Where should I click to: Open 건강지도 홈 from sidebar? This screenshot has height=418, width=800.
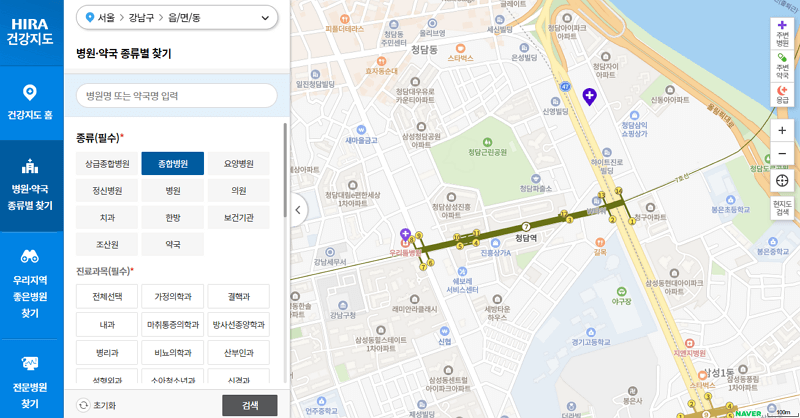point(30,103)
